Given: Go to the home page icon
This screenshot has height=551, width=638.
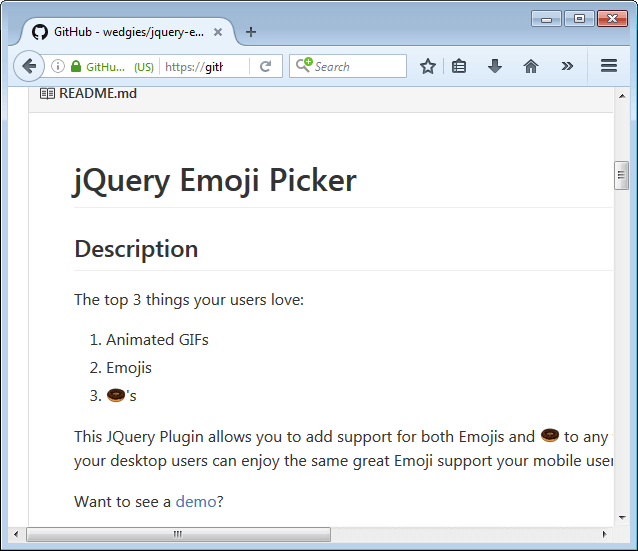Looking at the screenshot, I should point(531,66).
